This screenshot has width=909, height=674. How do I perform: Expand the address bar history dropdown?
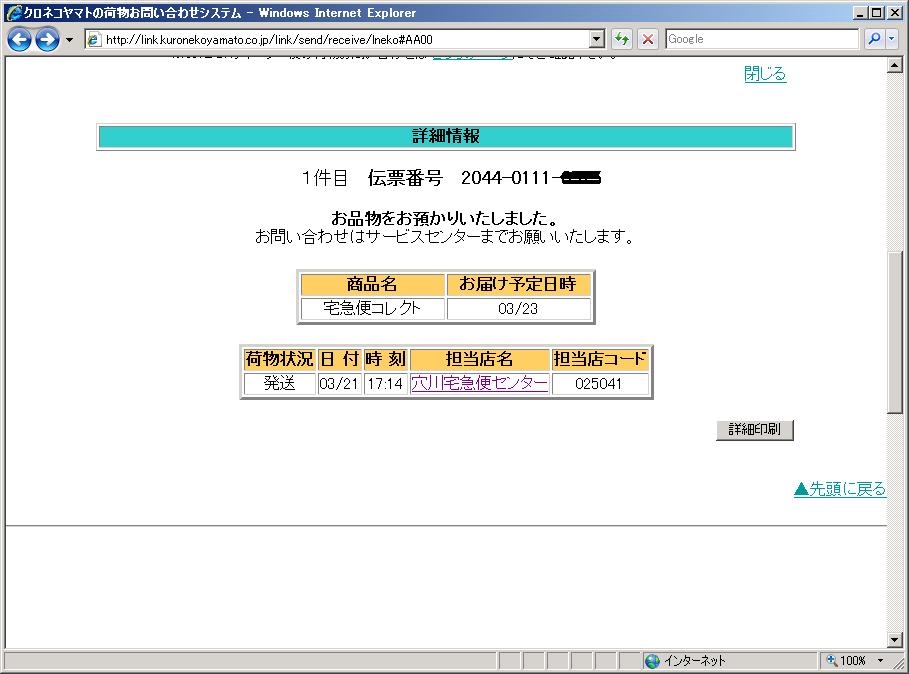pos(597,39)
